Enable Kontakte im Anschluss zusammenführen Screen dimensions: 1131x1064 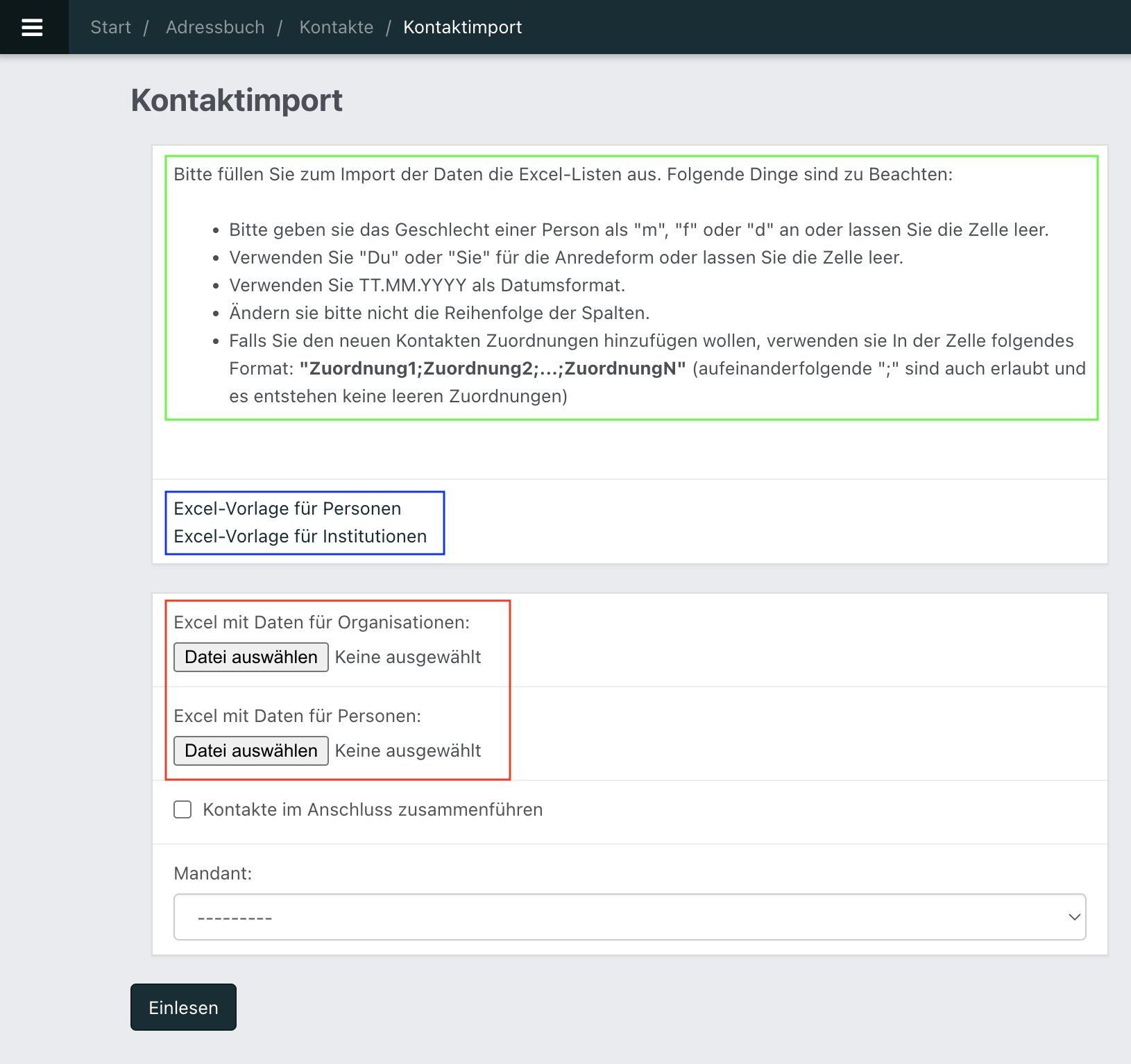tap(182, 809)
